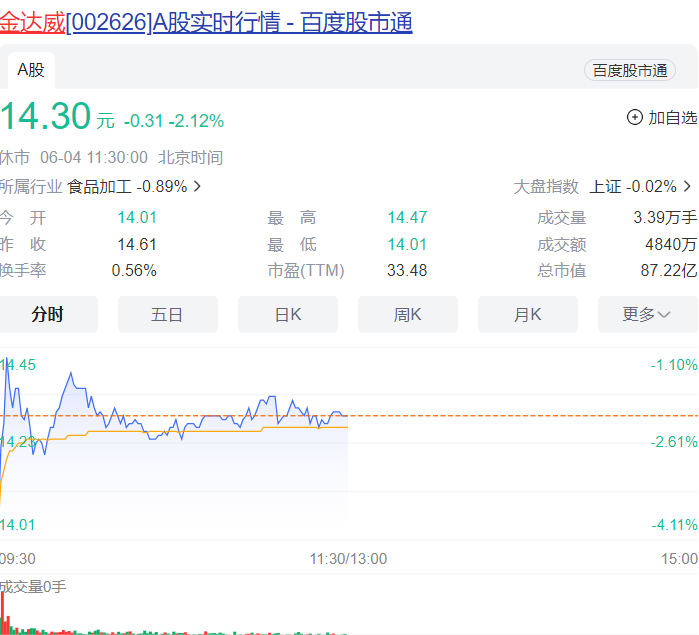
Task: Click the 11:30/13:00 time axis label
Action: [348, 559]
